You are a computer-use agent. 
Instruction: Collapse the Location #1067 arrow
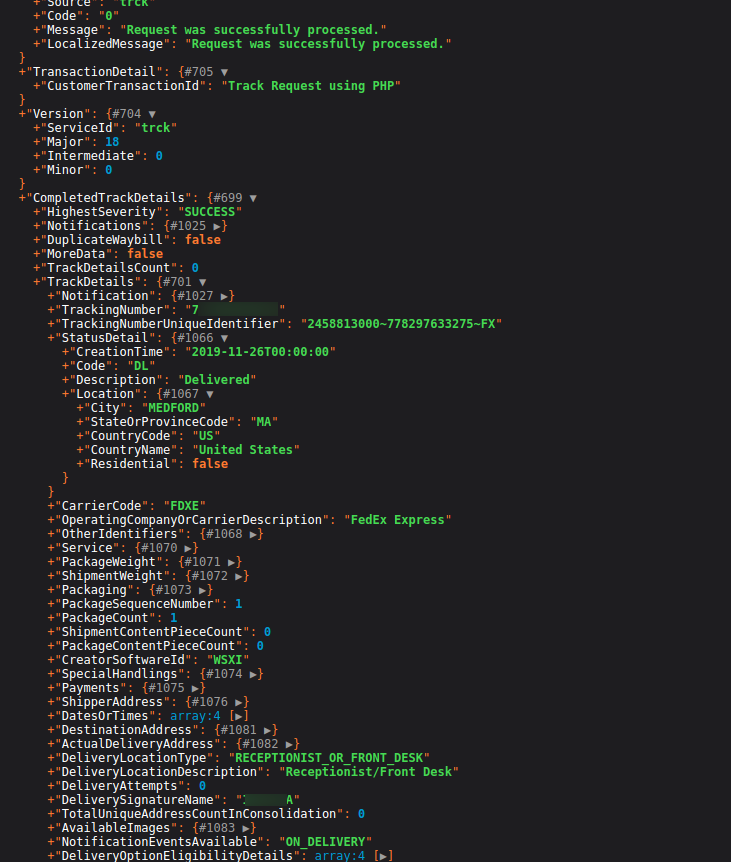tap(209, 394)
